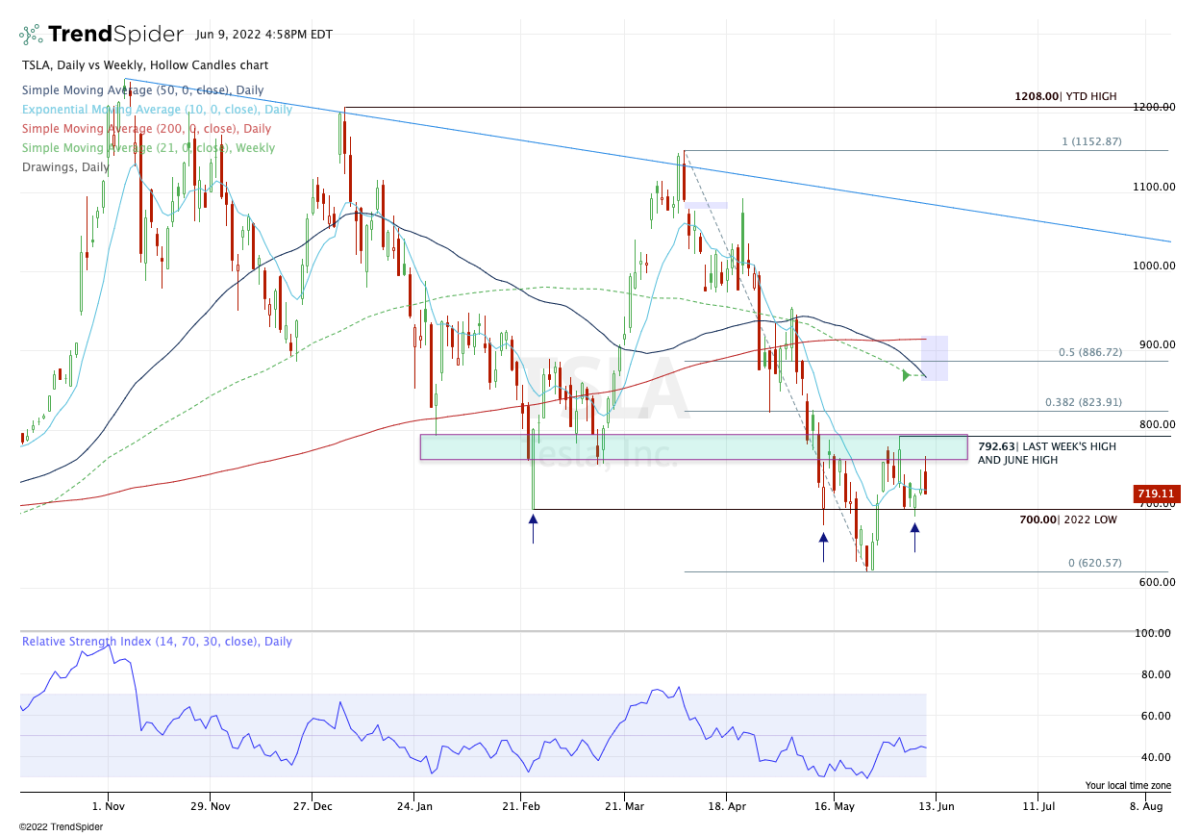Select the weekly Simple Moving Average (21) legend
Viewport: 1200px width, 836px height.
148,148
